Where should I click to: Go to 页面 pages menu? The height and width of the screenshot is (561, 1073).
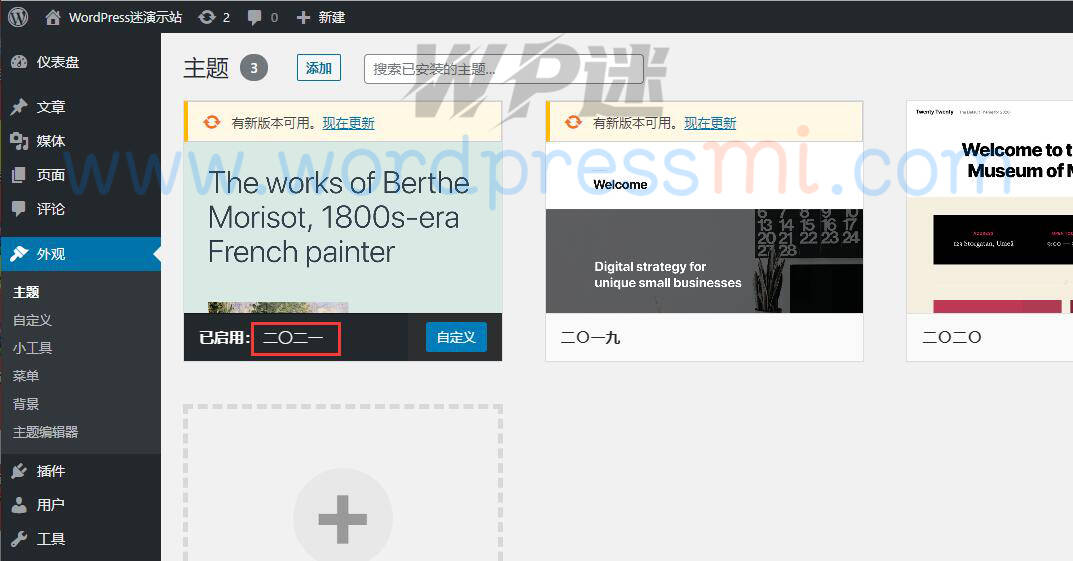point(50,175)
